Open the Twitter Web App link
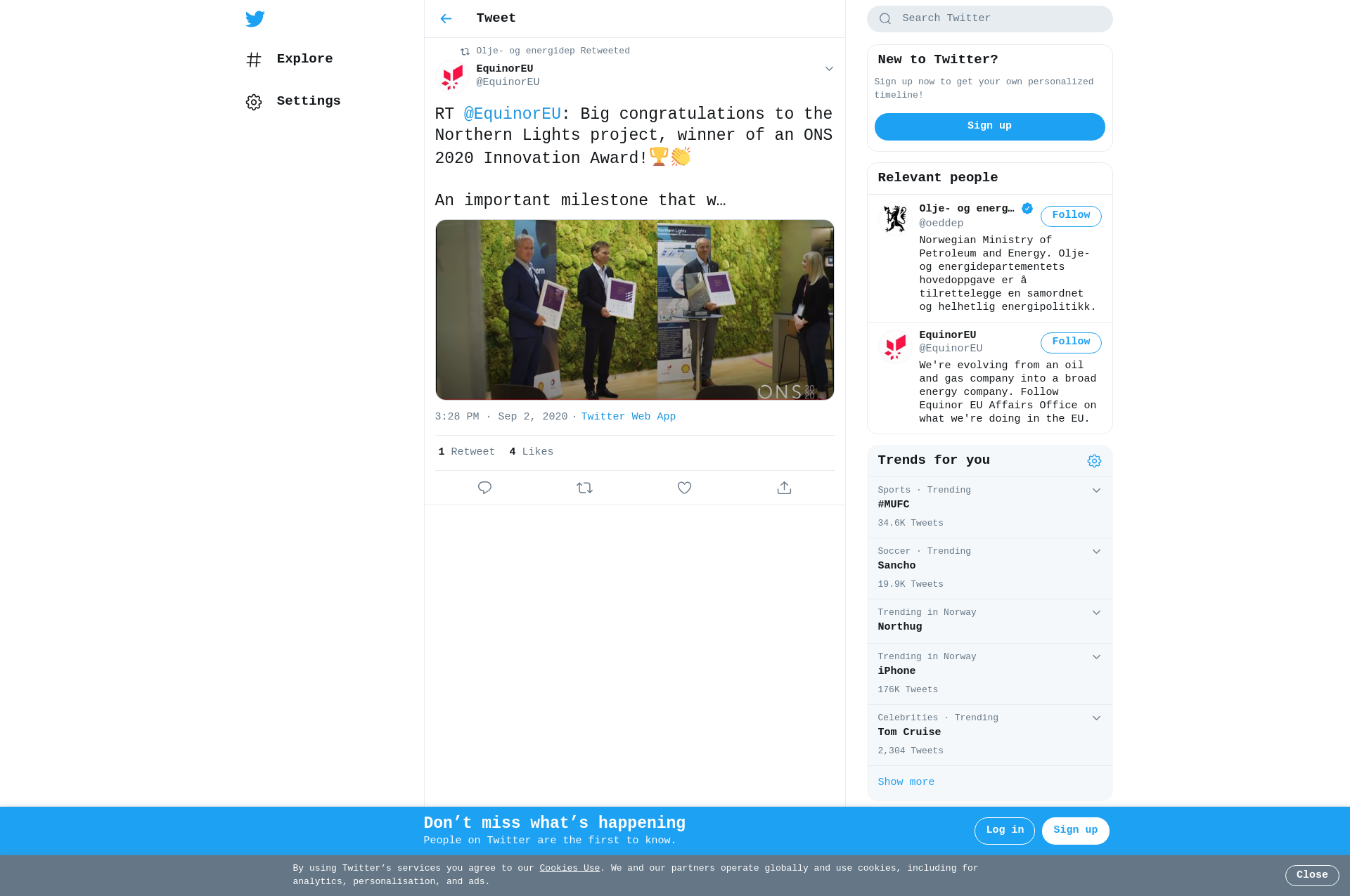This screenshot has height=896, width=1350. pyautogui.click(x=628, y=417)
